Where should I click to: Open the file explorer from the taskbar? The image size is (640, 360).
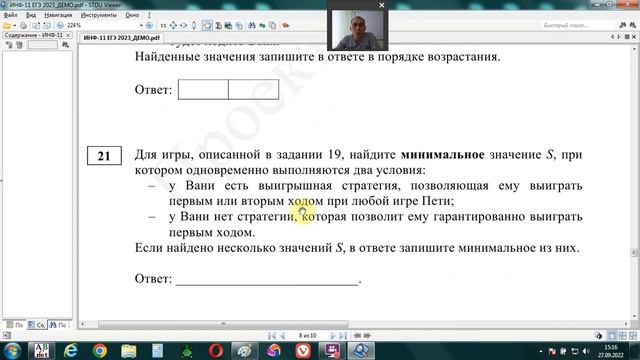(129, 351)
